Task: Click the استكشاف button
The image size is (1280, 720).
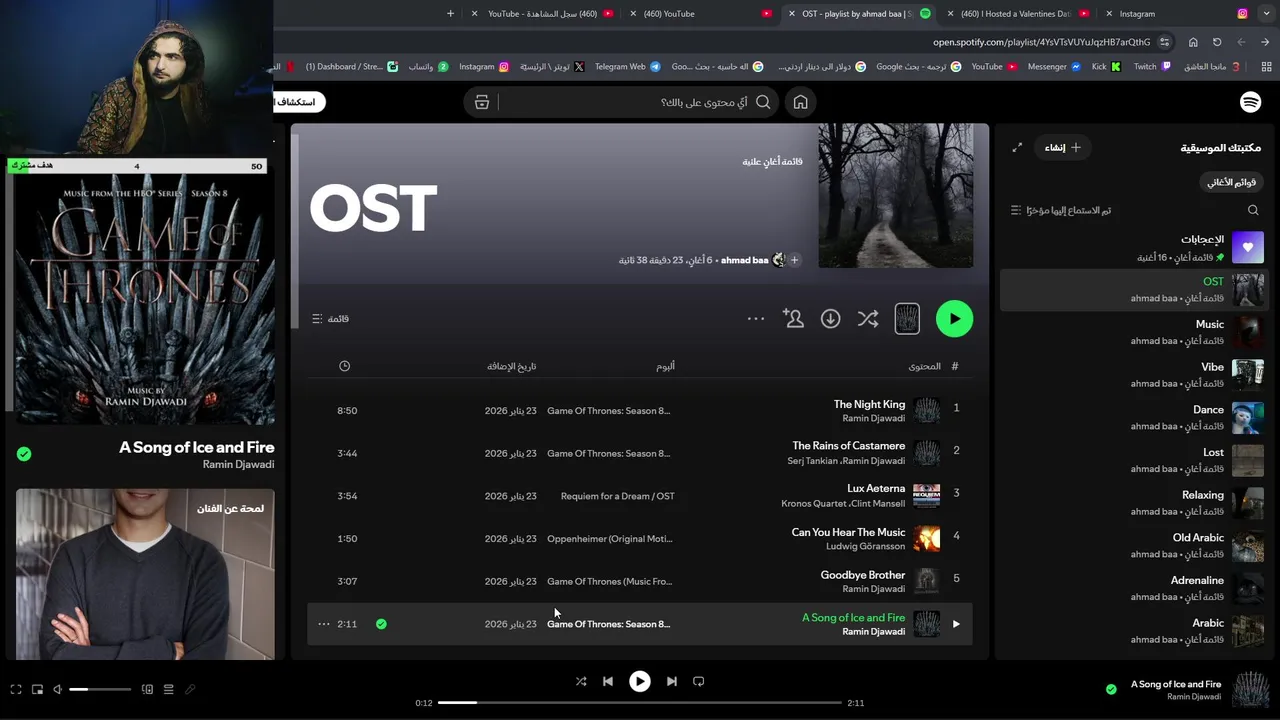Action: tap(298, 102)
